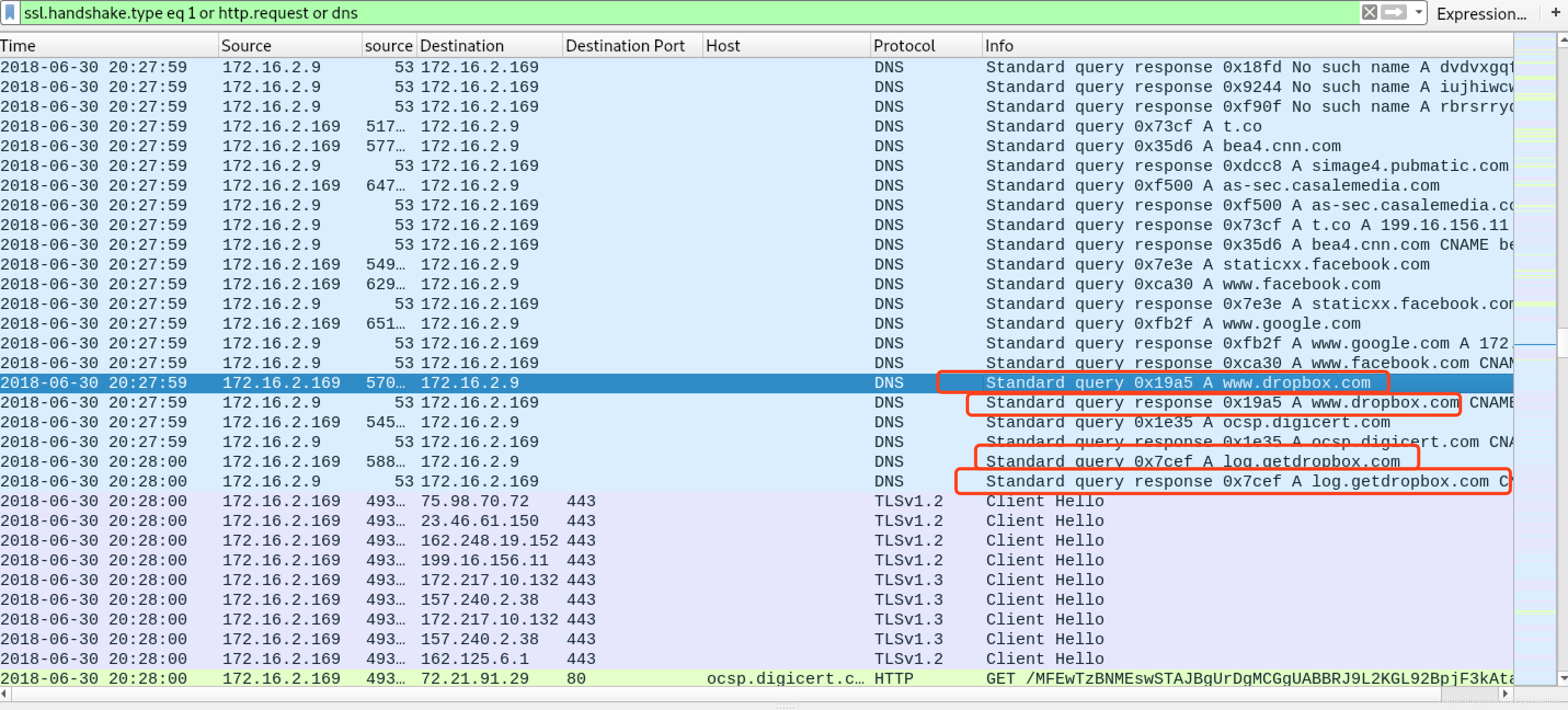
Task: Open the filter history dropdown arrow
Action: point(1418,12)
